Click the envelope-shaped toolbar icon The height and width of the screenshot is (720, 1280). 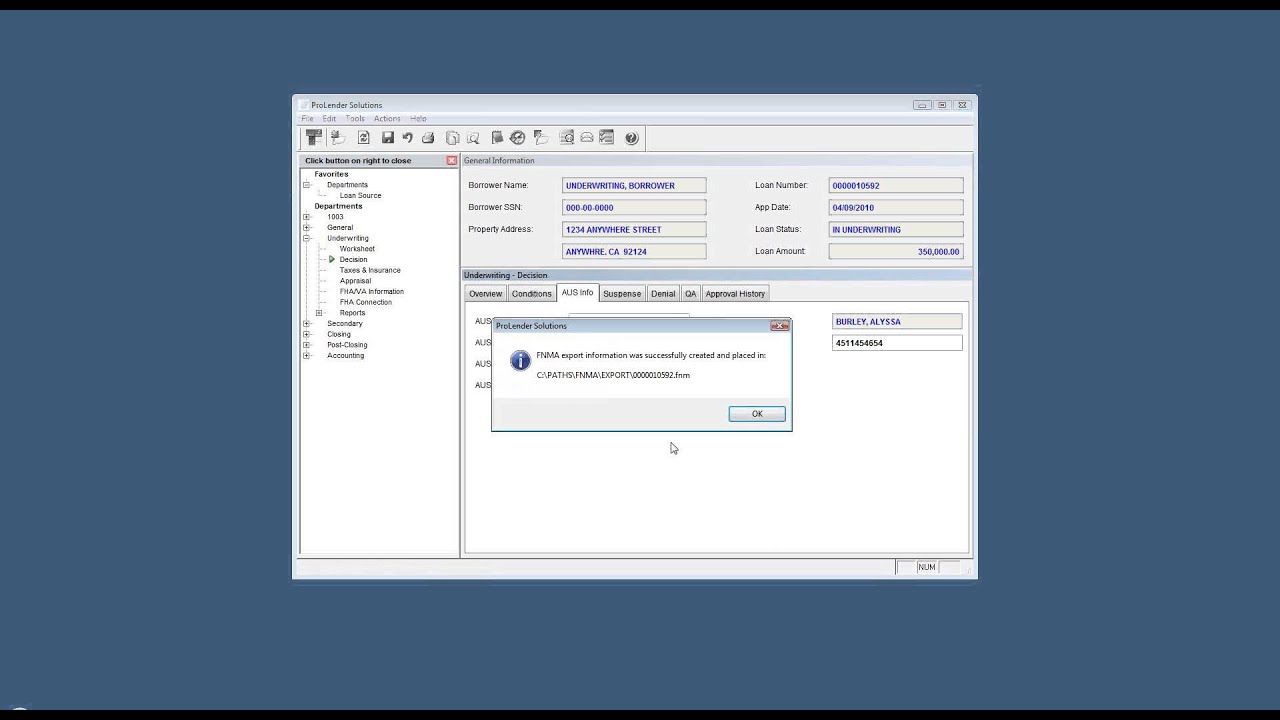click(587, 138)
